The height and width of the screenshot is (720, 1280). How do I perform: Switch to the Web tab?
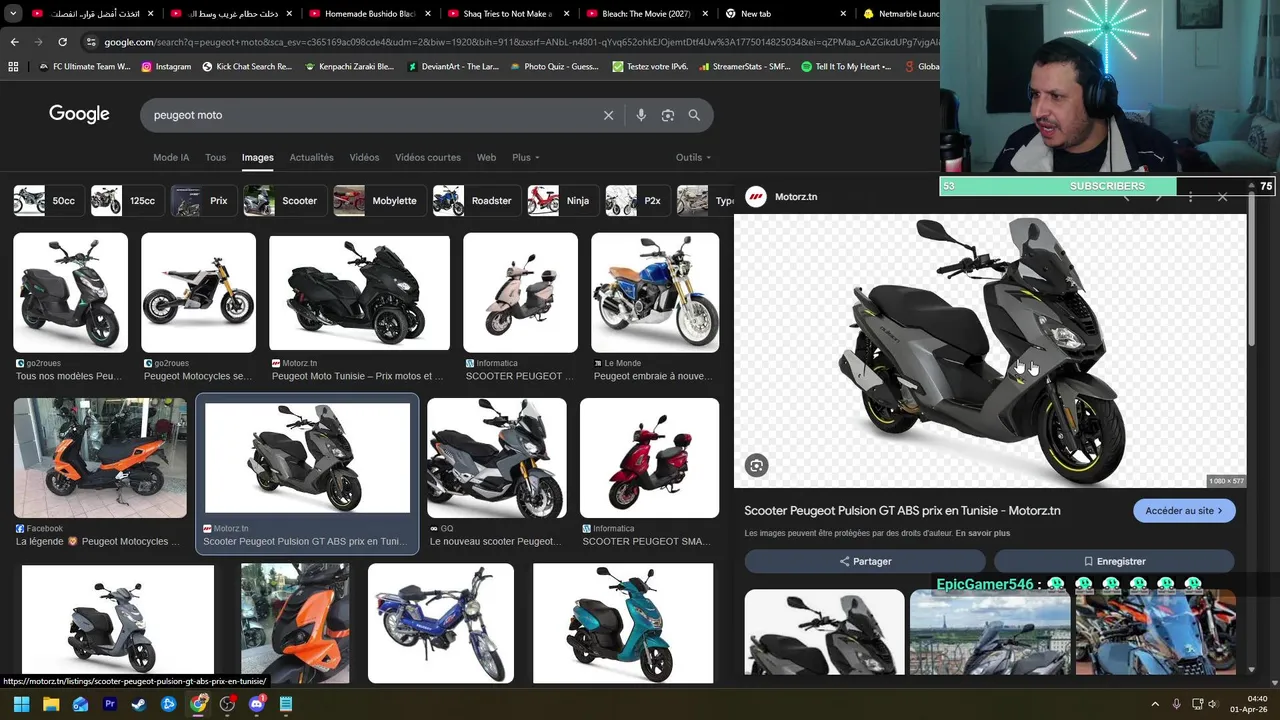tap(486, 158)
